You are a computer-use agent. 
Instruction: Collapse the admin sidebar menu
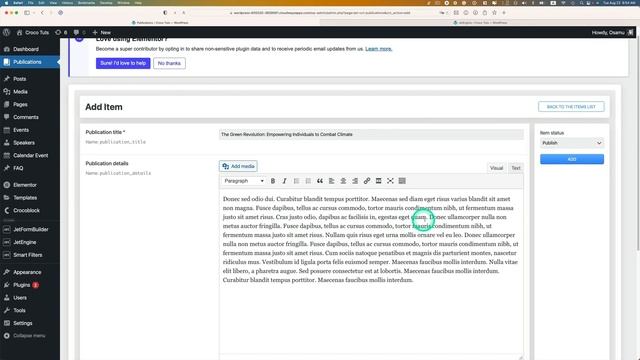click(30, 336)
